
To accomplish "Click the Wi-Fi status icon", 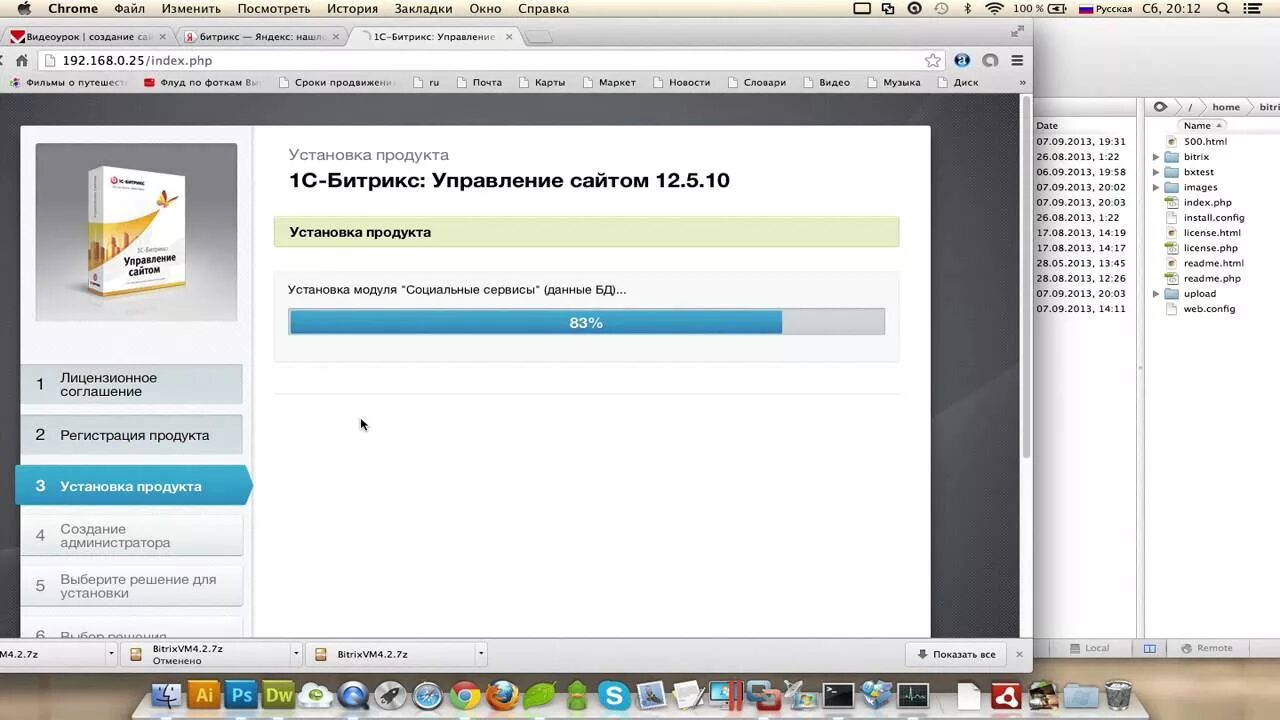I will coord(994,8).
